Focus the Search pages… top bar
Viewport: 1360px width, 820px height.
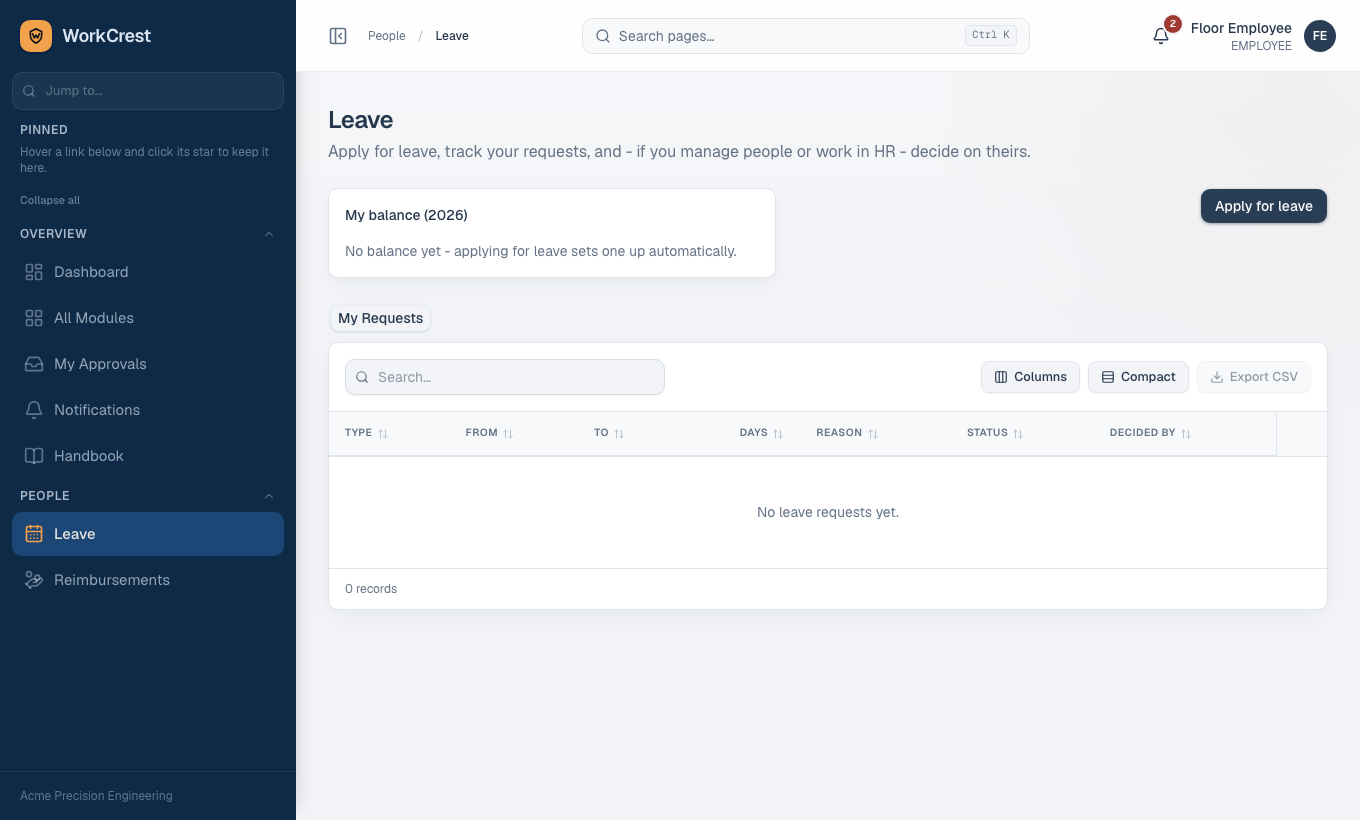(x=806, y=36)
